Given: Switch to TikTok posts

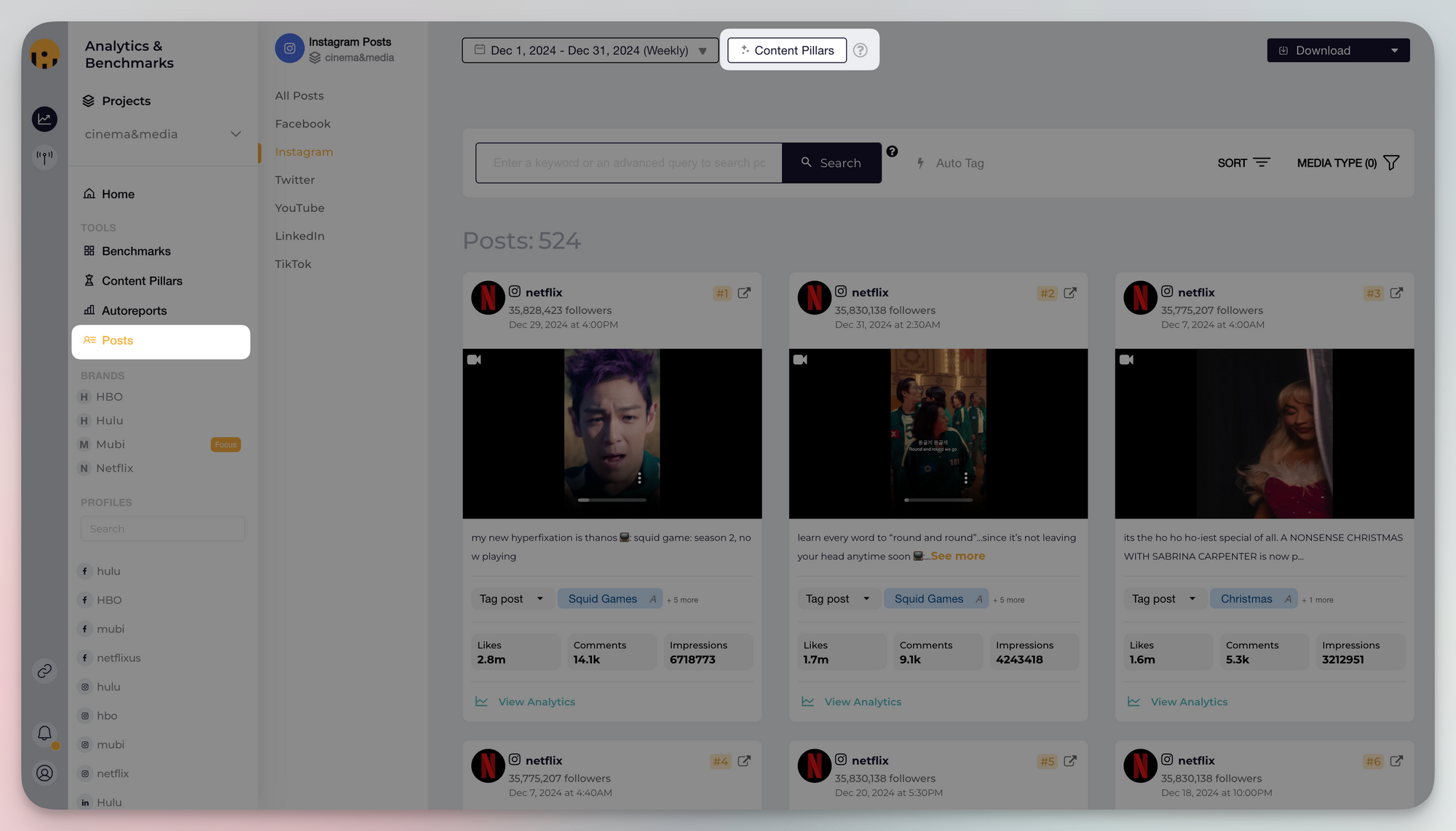Looking at the screenshot, I should click(293, 264).
